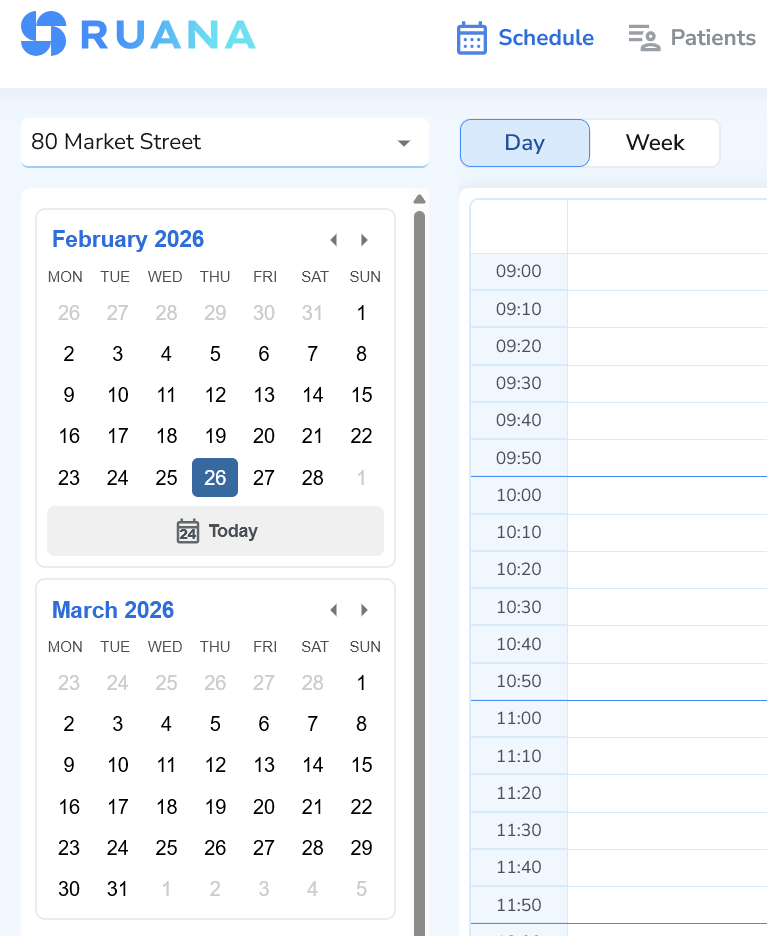Go to next month on February calendar
Viewport: 767px width, 936px height.
[x=364, y=240]
